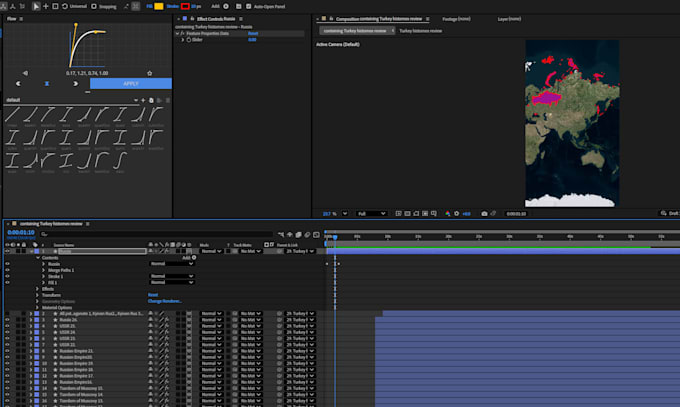The height and width of the screenshot is (407, 680).
Task: Click the graph editor icon in timeline header
Action: tap(316, 235)
